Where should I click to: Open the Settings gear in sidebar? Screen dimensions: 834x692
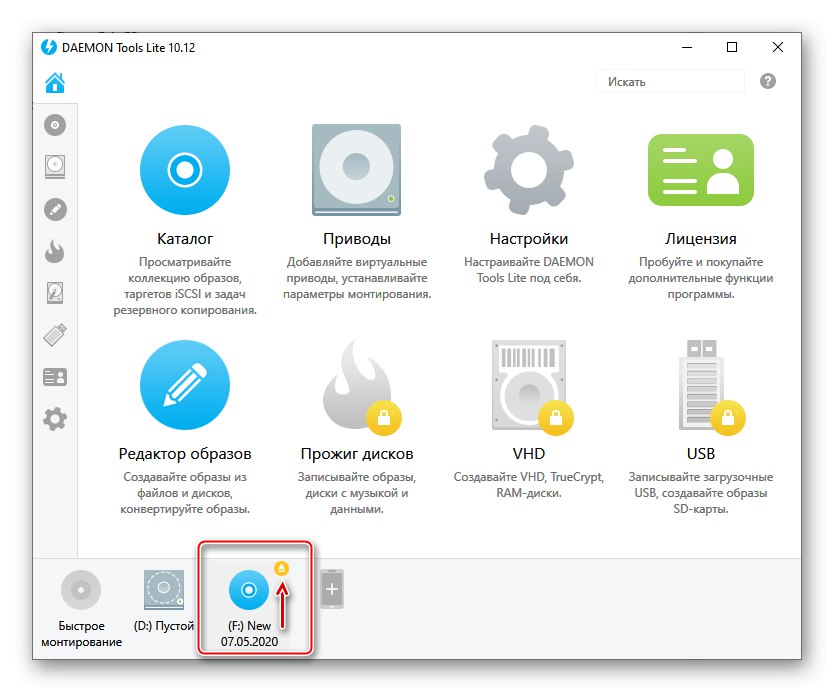coord(55,419)
